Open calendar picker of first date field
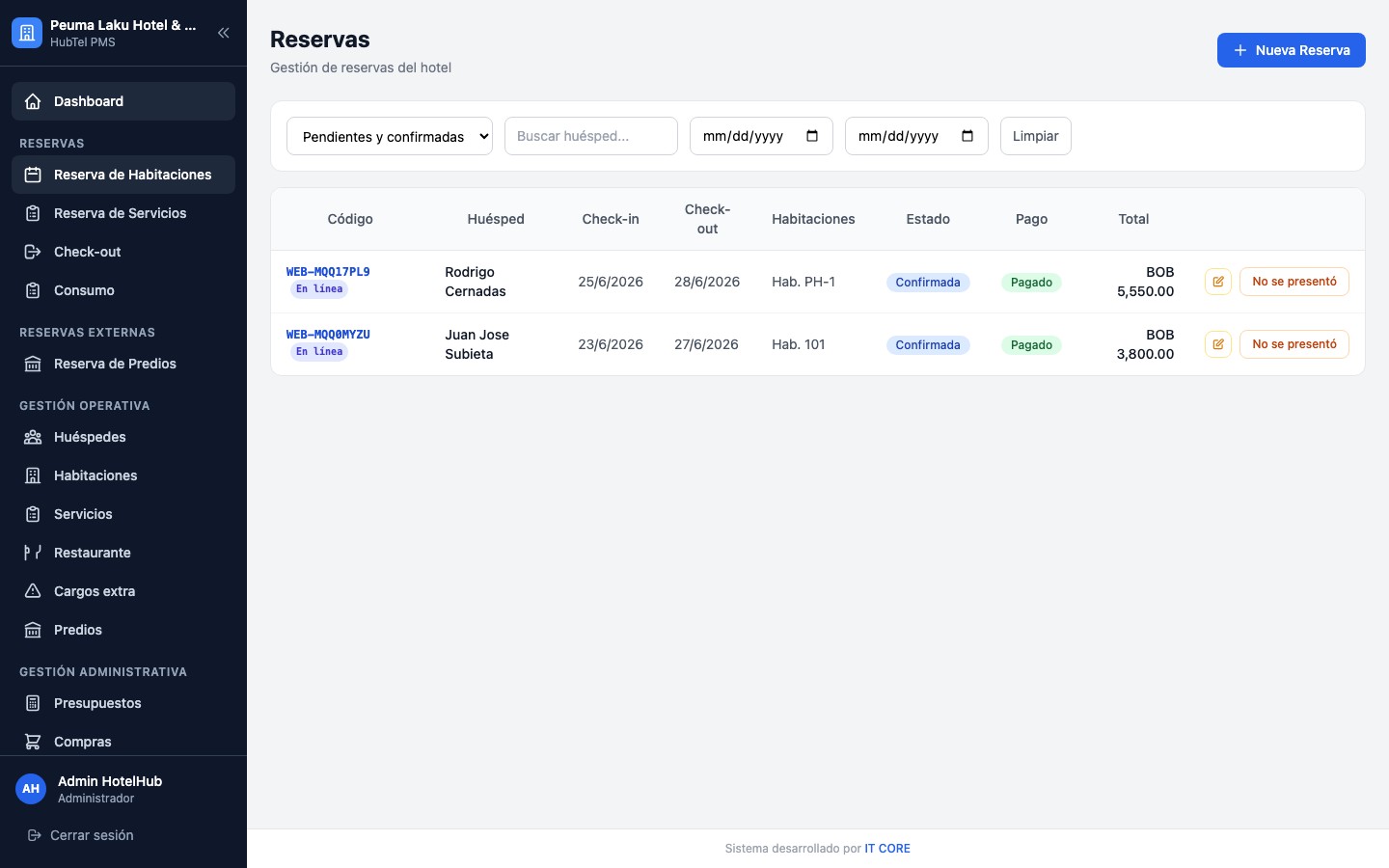Screen dimensions: 1389x868 [x=812, y=136]
